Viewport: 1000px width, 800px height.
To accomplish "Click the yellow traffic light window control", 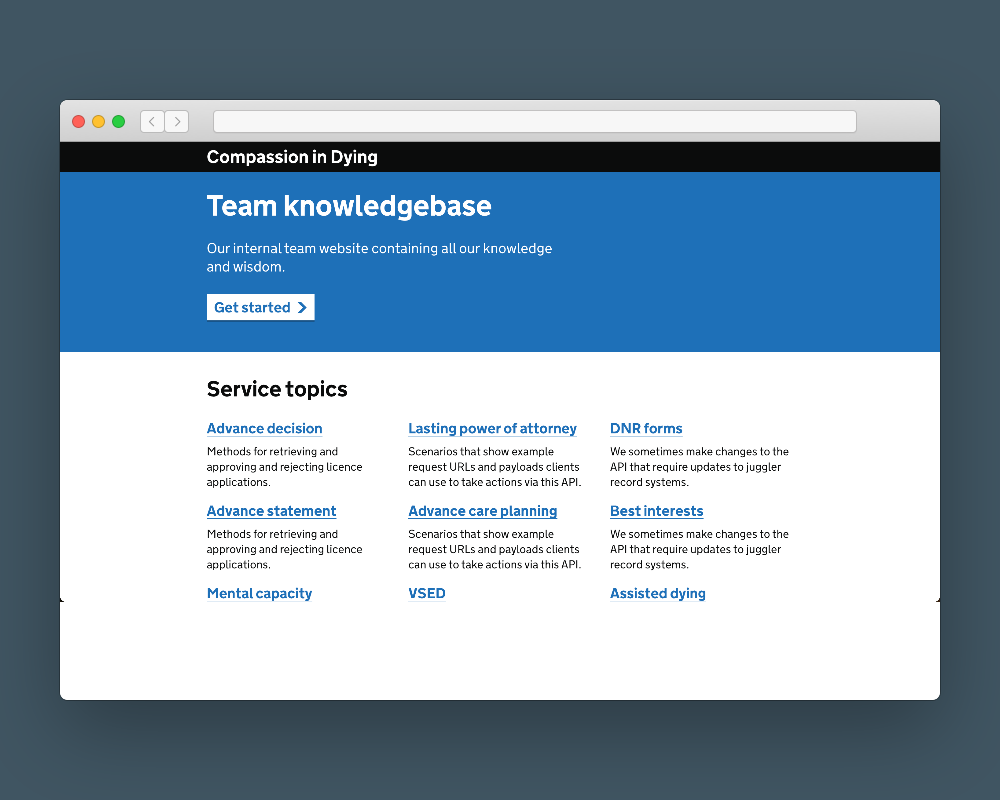I will tap(98, 121).
